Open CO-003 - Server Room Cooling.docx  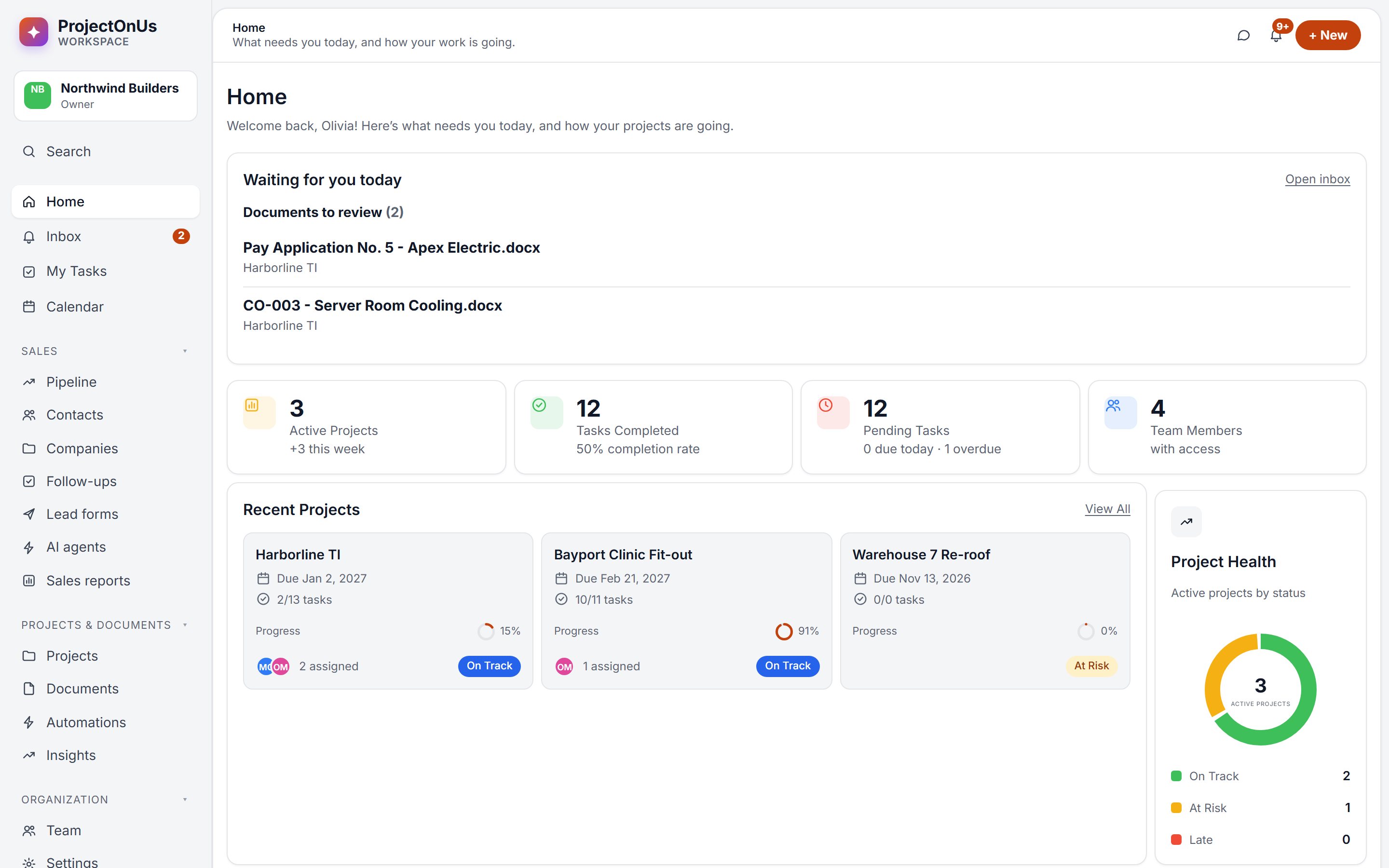point(372,305)
